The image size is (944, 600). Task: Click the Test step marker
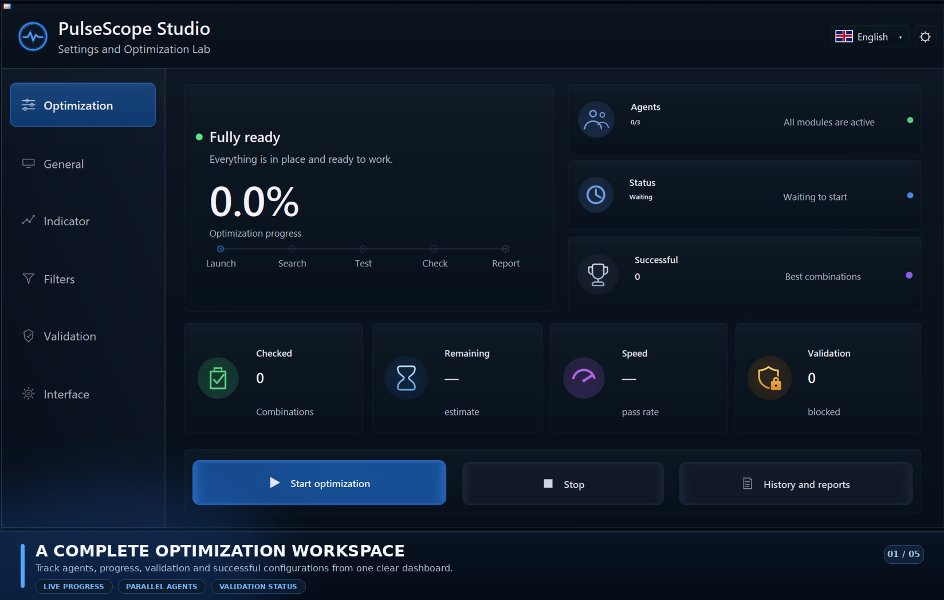click(363, 249)
